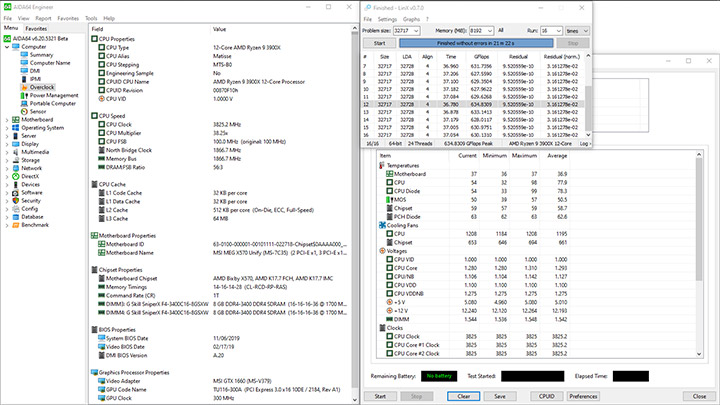Click the LinX finished progress bar
Screen dimensions: 720x405
pos(476,43)
